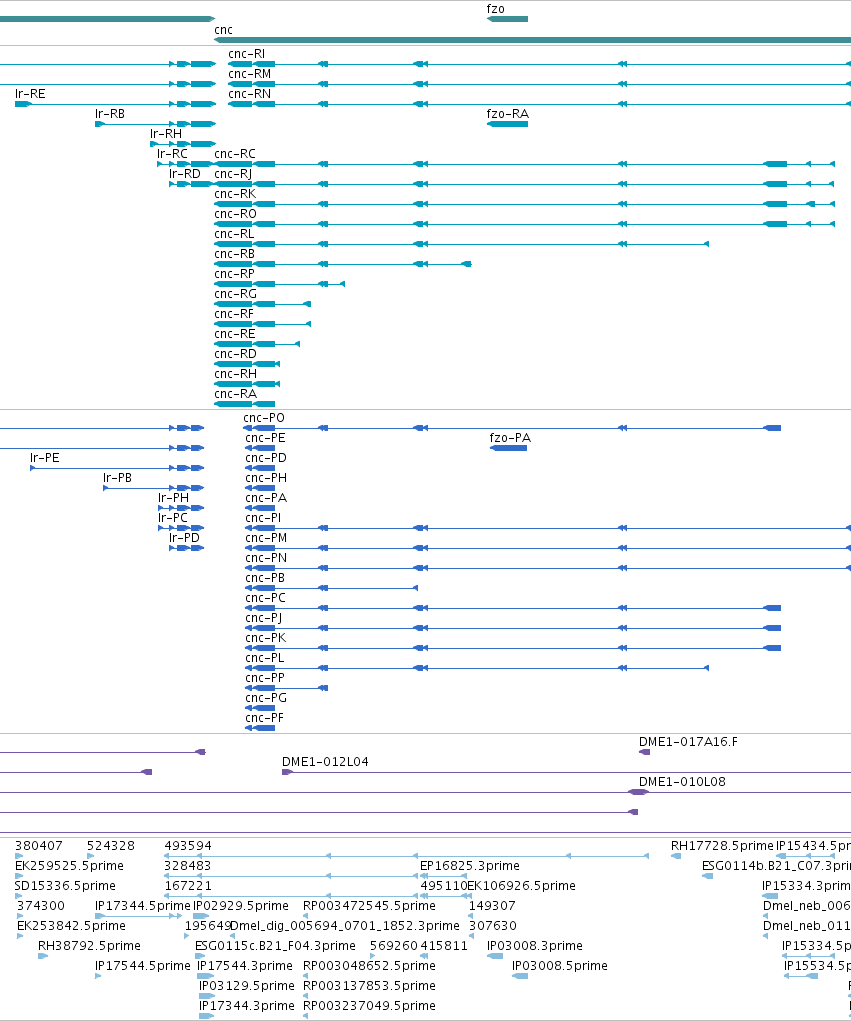
Task: Select the lr-RH transcript label
Action: click(166, 134)
